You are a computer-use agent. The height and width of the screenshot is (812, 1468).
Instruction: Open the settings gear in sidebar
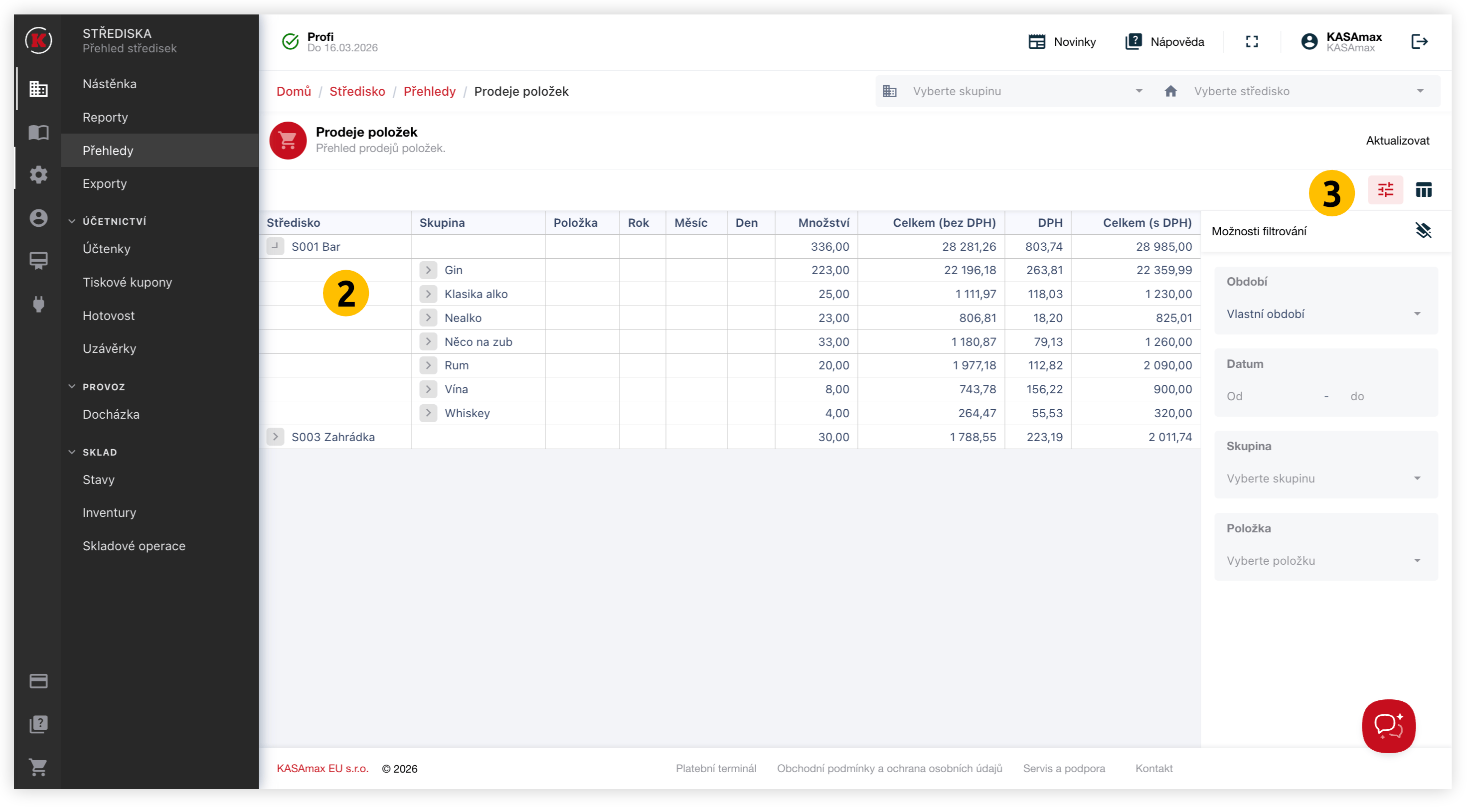[x=38, y=174]
